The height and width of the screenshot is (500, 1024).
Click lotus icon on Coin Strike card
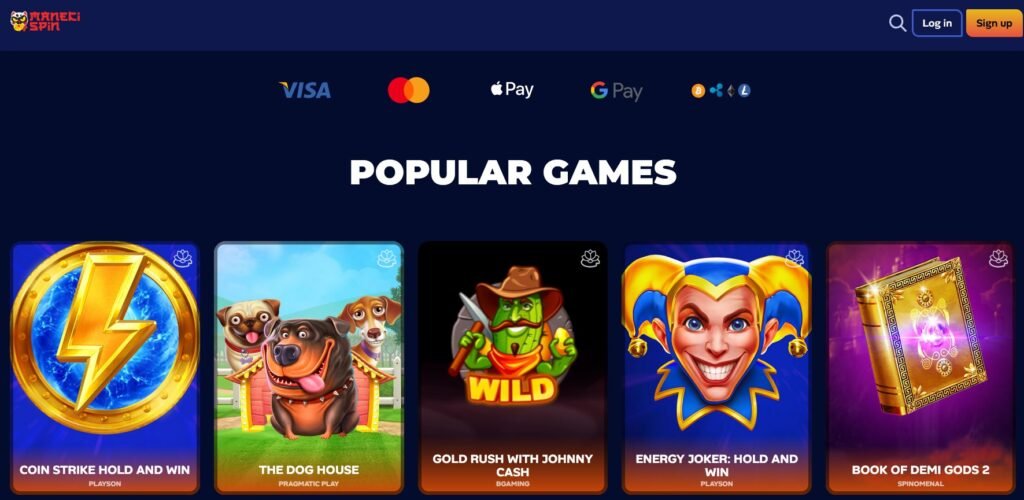183,259
